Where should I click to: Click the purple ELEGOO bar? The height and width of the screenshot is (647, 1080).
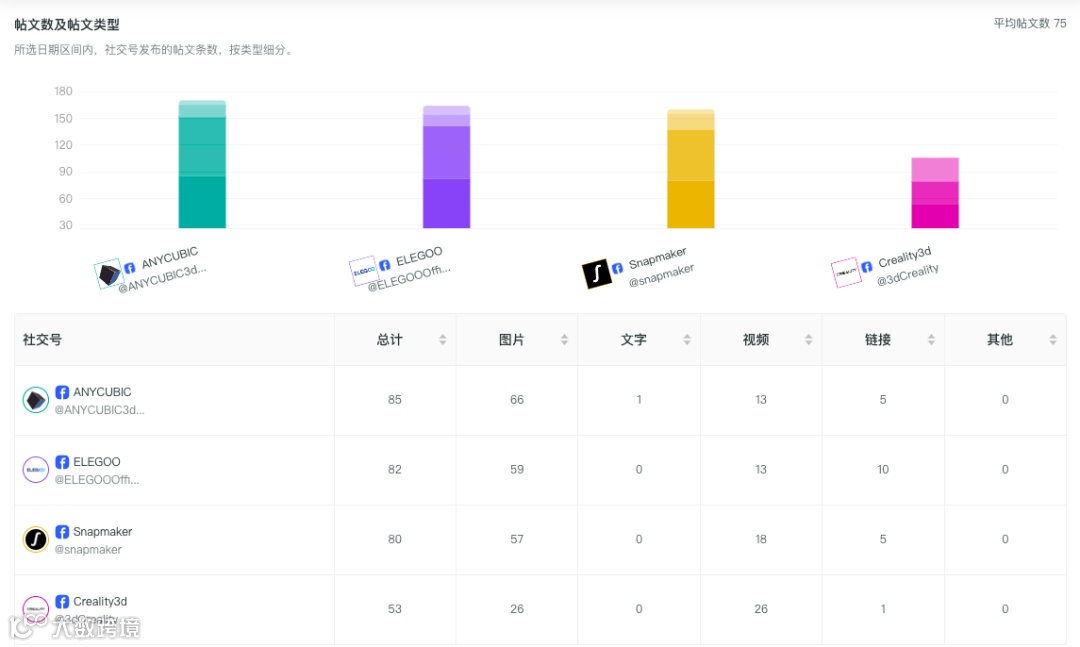click(446, 167)
